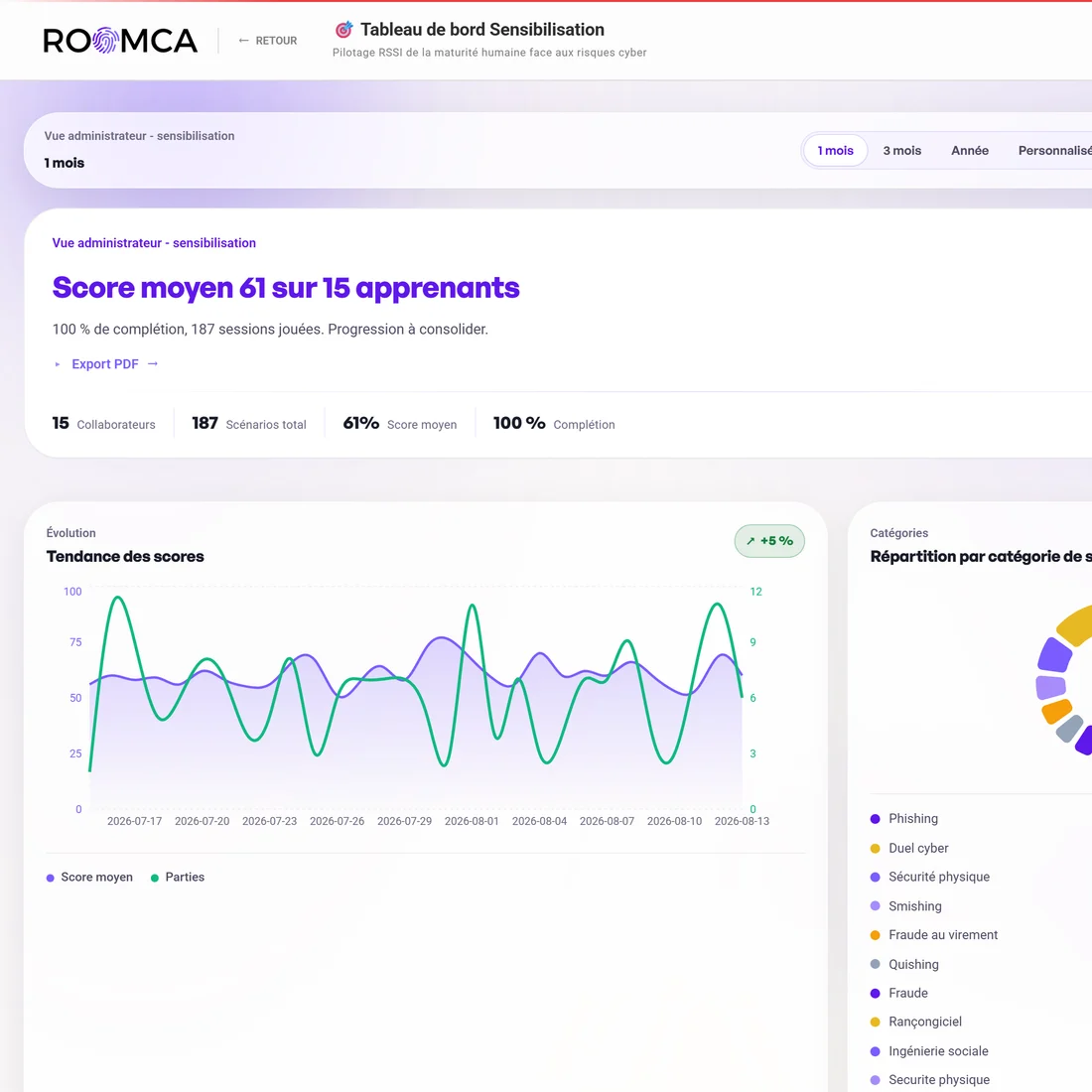The image size is (1092, 1092).
Task: Expand the triangle before Export PDF
Action: 58,364
